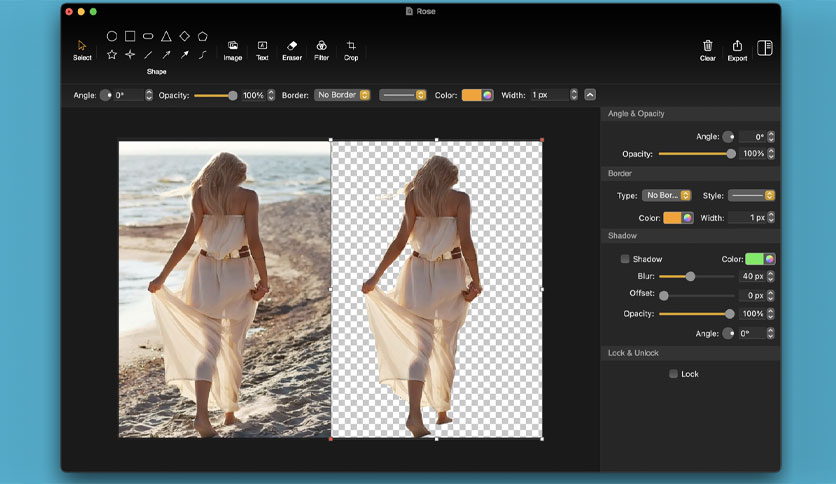Image resolution: width=836 pixels, height=484 pixels.
Task: Open the border Style dropdown in sidebar
Action: click(x=751, y=196)
